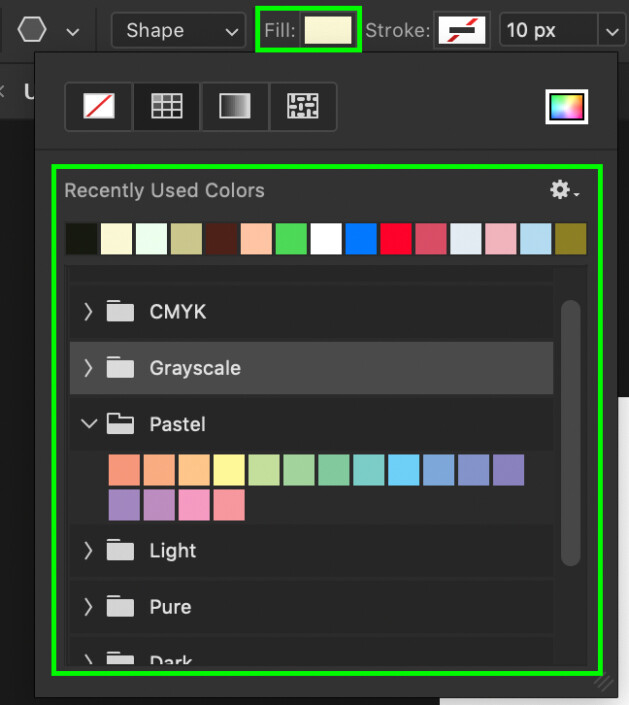Select the Pure folder row
Image resolution: width=629 pixels, height=705 pixels.
tap(310, 606)
